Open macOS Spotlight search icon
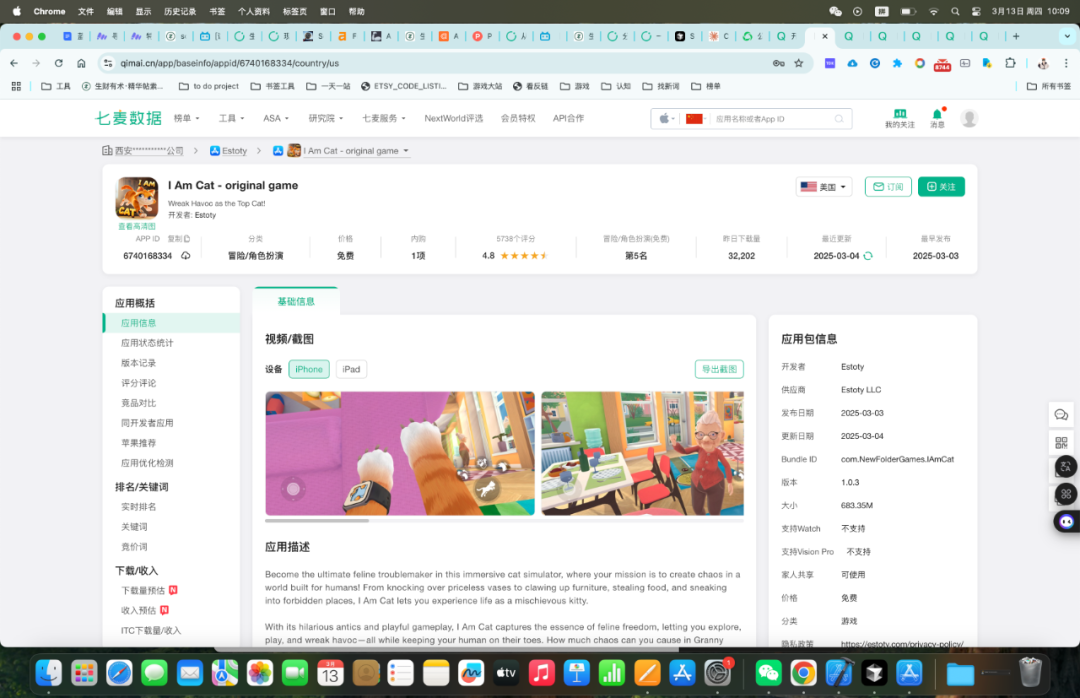Image resolution: width=1080 pixels, height=698 pixels. [x=955, y=11]
